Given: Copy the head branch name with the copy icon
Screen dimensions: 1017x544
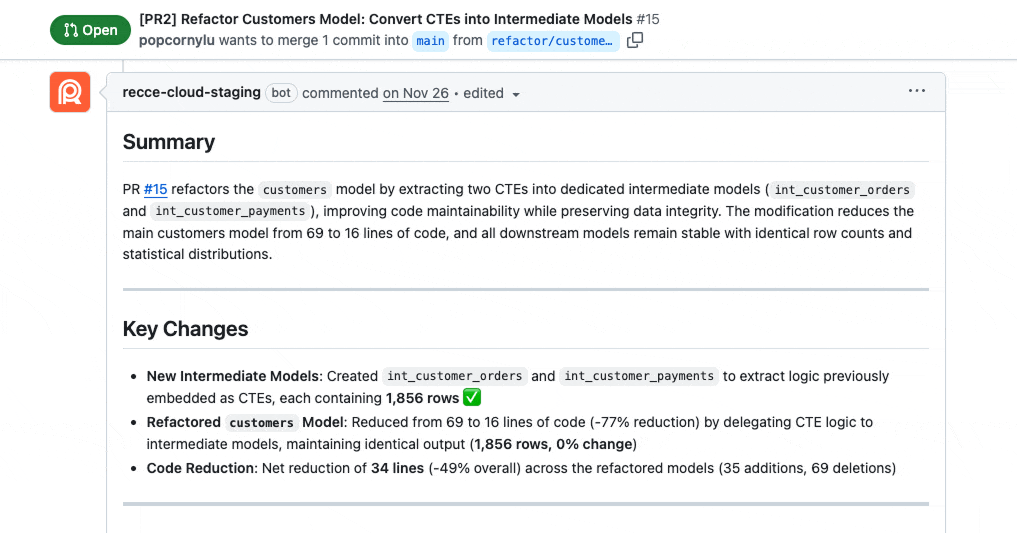Looking at the screenshot, I should coord(635,40).
